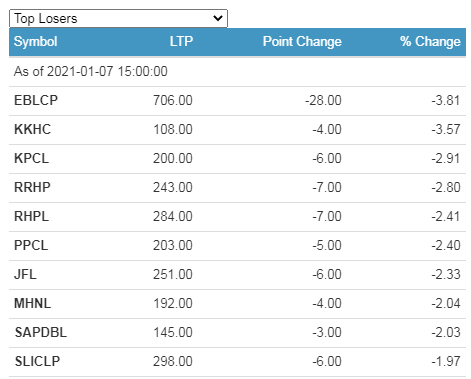Click the dropdown chevron arrow

click(x=218, y=18)
